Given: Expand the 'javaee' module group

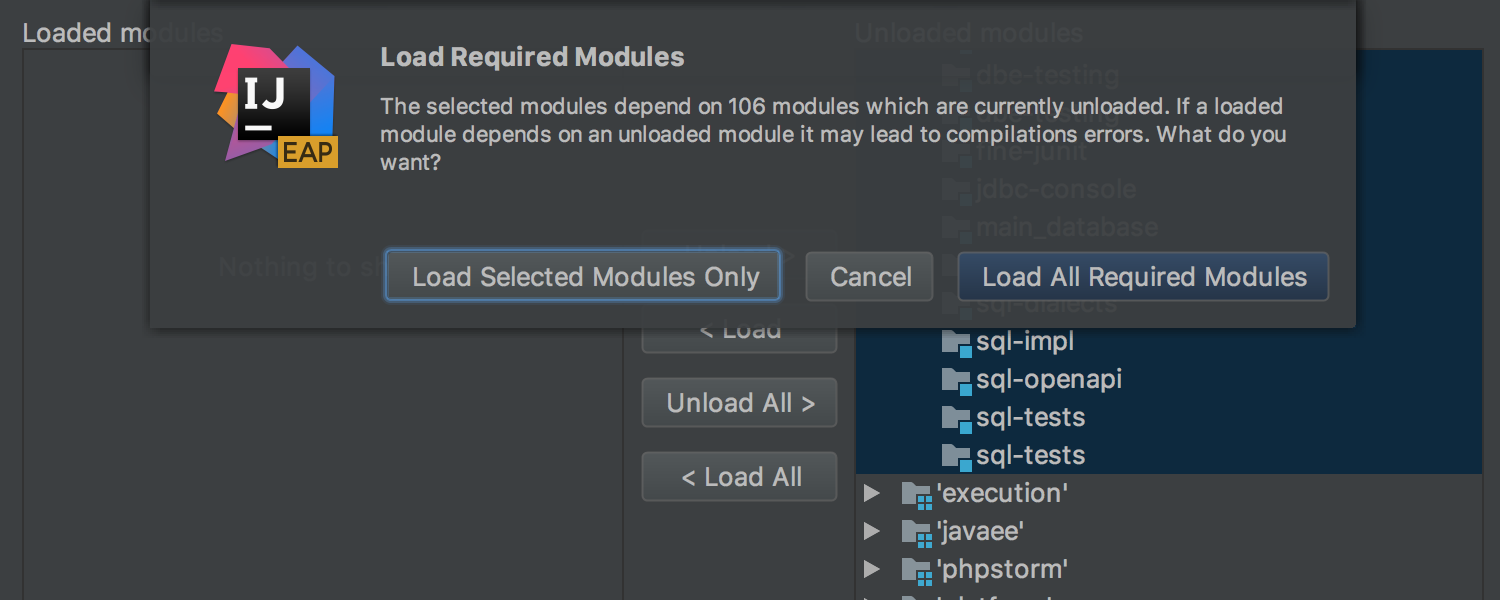Looking at the screenshot, I should click(x=871, y=531).
